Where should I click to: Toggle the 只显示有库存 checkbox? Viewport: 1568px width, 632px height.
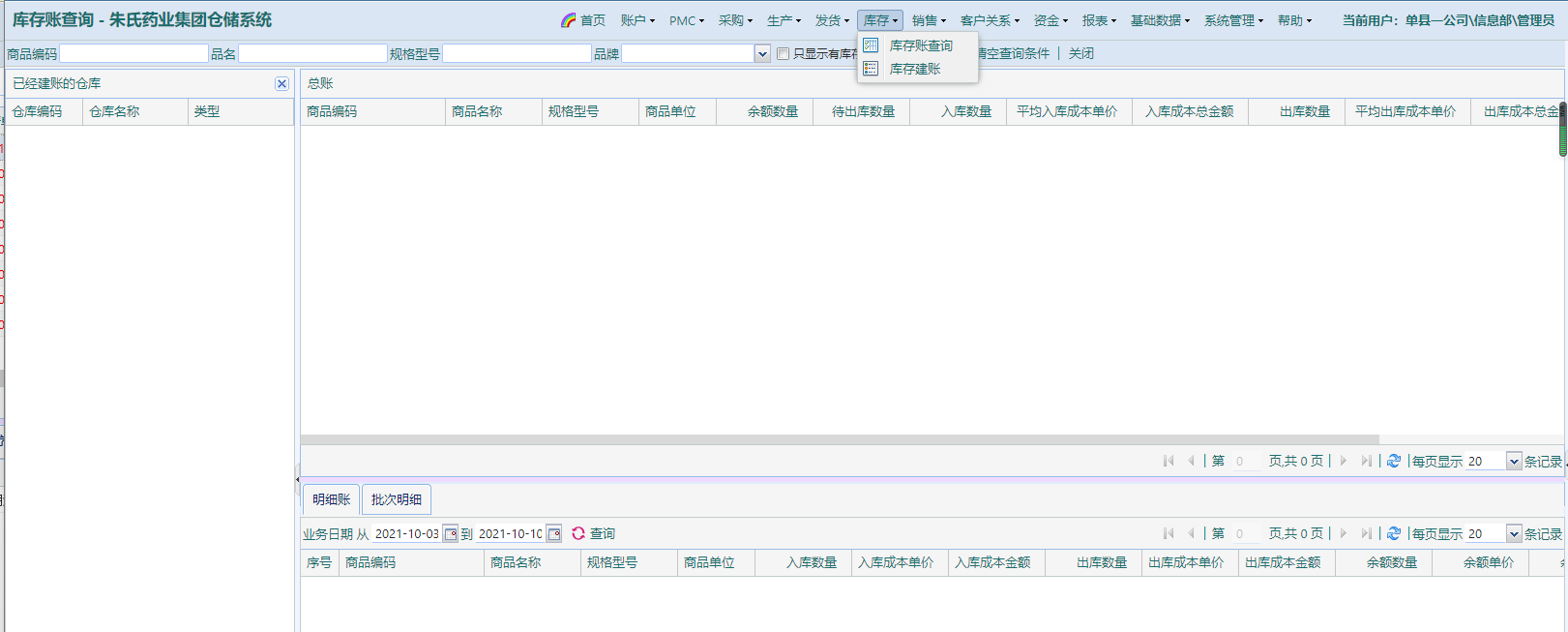(x=783, y=54)
